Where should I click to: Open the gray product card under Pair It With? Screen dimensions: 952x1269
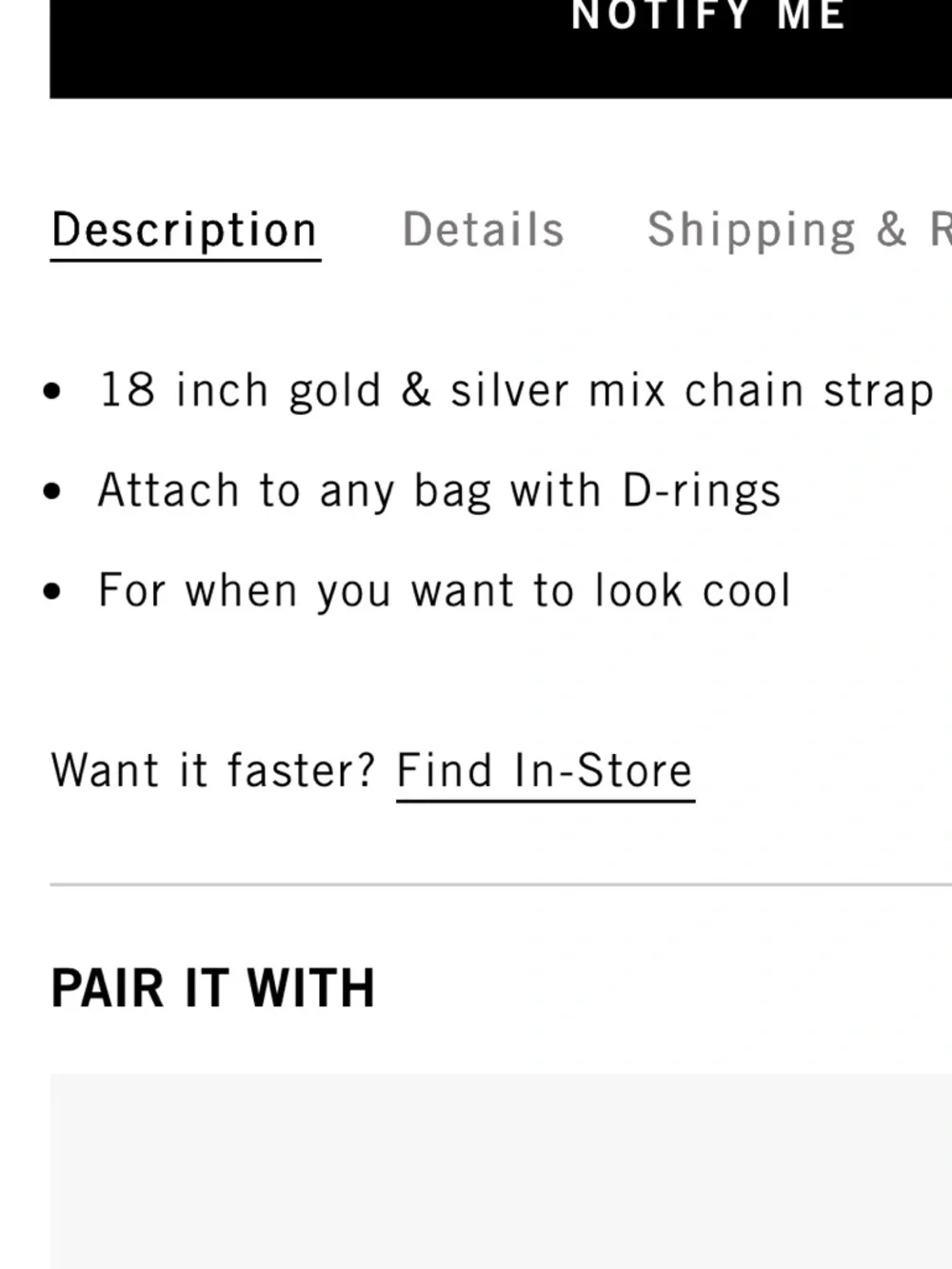pos(501,1171)
